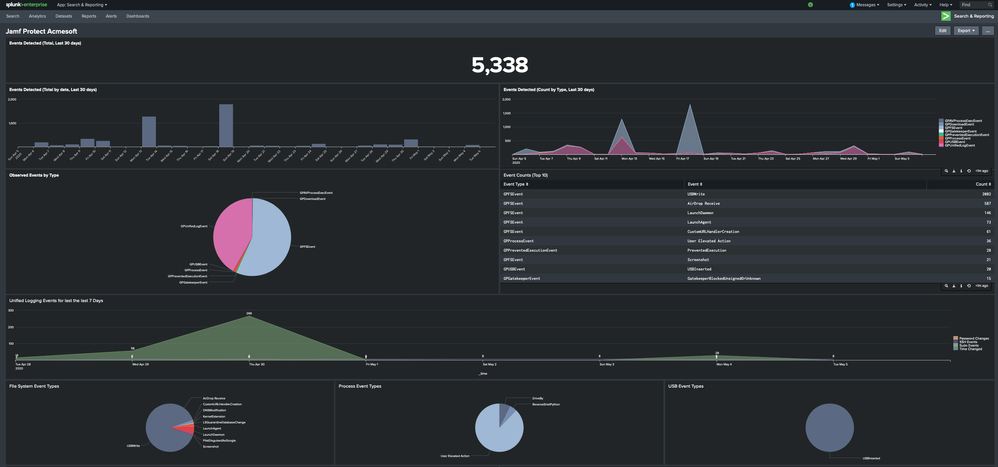
Task: Go to the Search tab
Action: (x=13, y=16)
